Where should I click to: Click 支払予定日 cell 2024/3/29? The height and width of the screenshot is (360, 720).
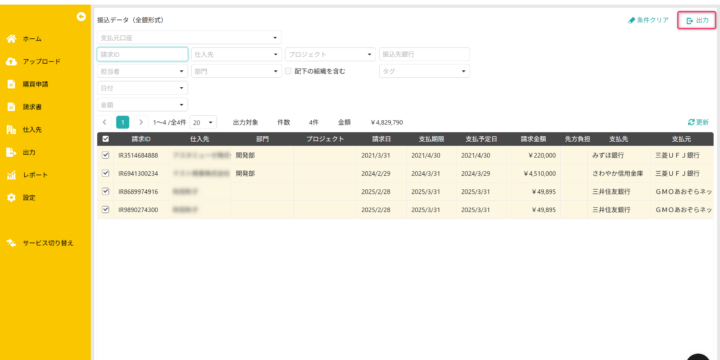click(x=476, y=174)
